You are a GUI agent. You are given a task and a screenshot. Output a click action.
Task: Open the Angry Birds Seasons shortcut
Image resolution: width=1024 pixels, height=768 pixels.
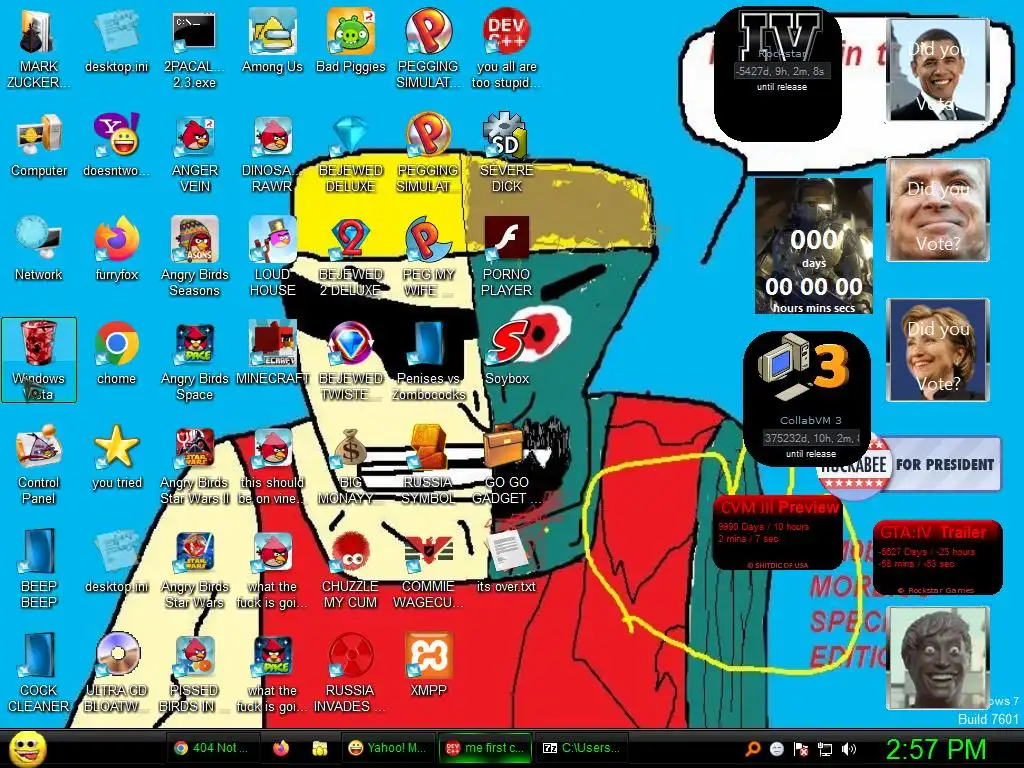coord(195,257)
